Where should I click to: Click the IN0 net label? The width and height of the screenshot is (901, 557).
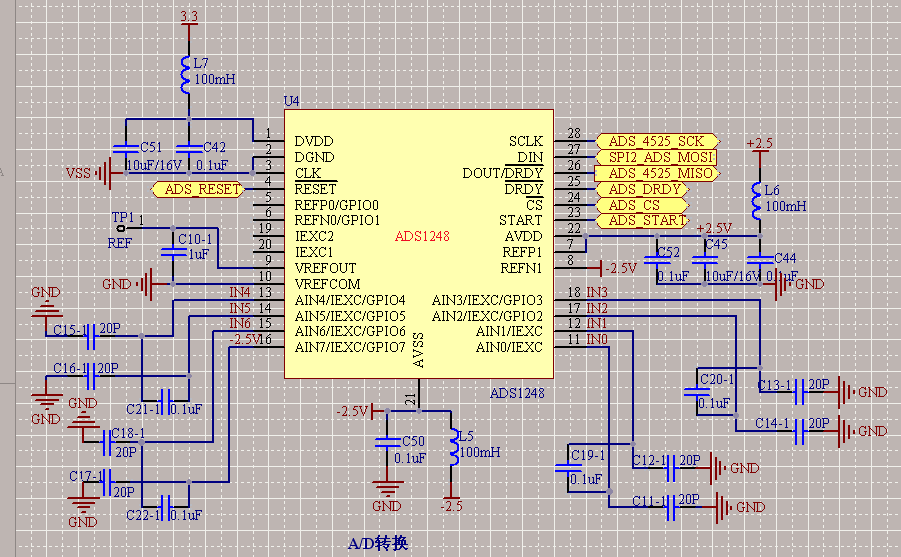click(x=597, y=340)
